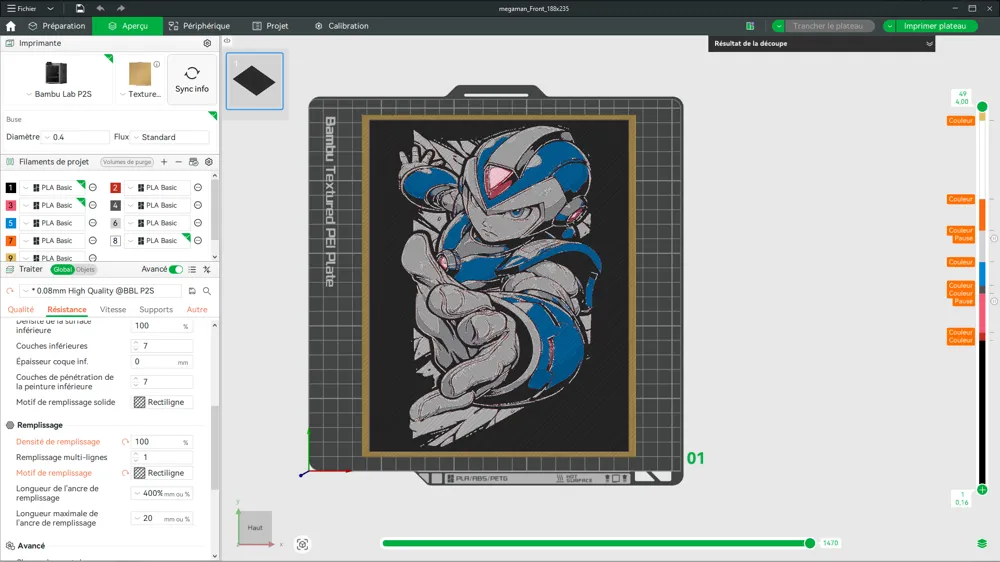Click the horizontal move slider handle
The width and height of the screenshot is (1000, 562).
tap(810, 544)
